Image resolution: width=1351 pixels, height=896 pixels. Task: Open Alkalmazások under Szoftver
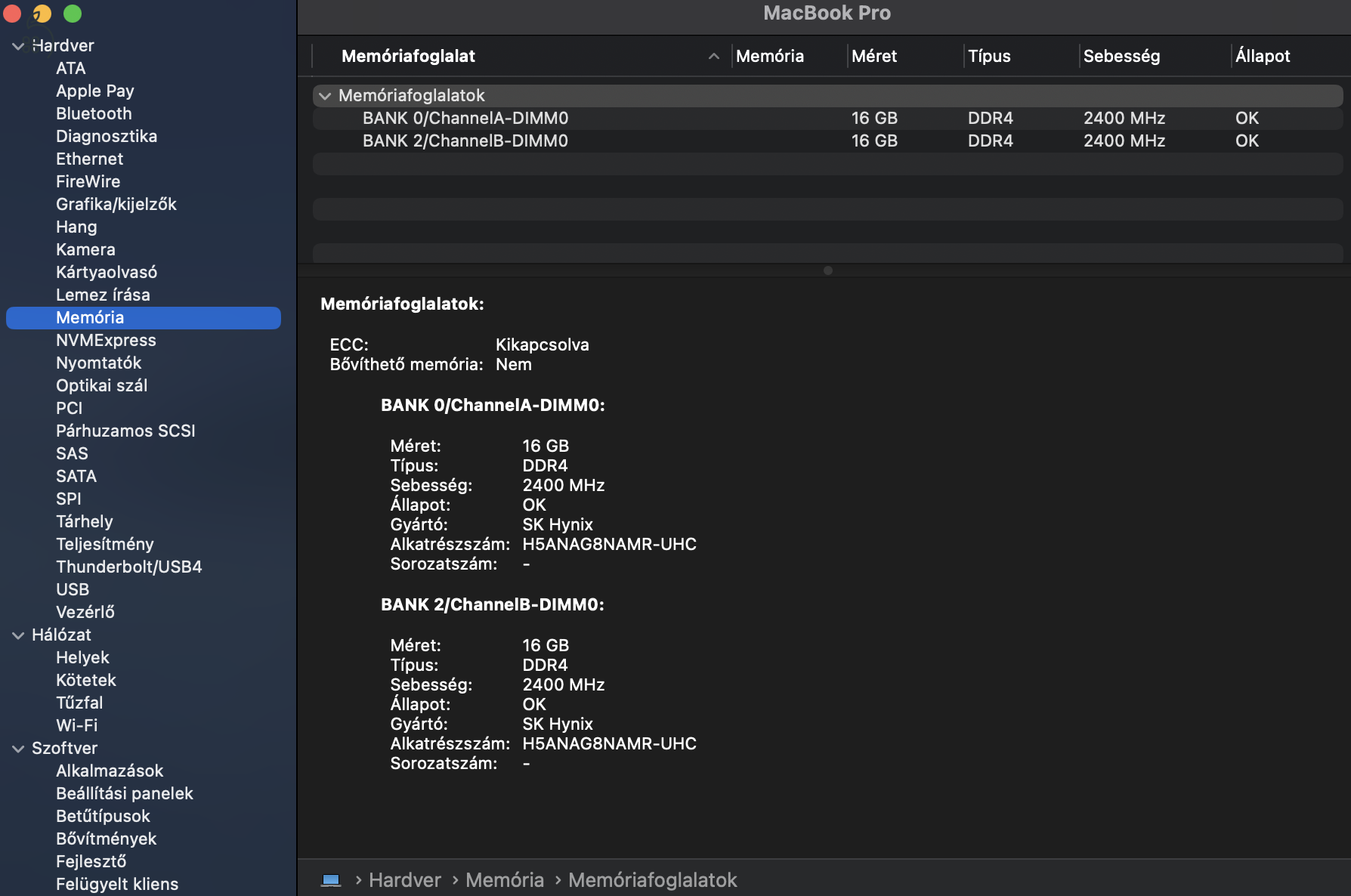[110, 771]
